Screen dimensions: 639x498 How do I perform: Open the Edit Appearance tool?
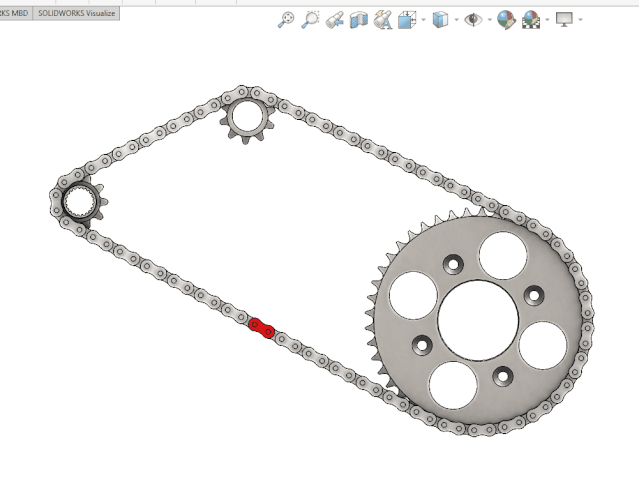pos(506,20)
